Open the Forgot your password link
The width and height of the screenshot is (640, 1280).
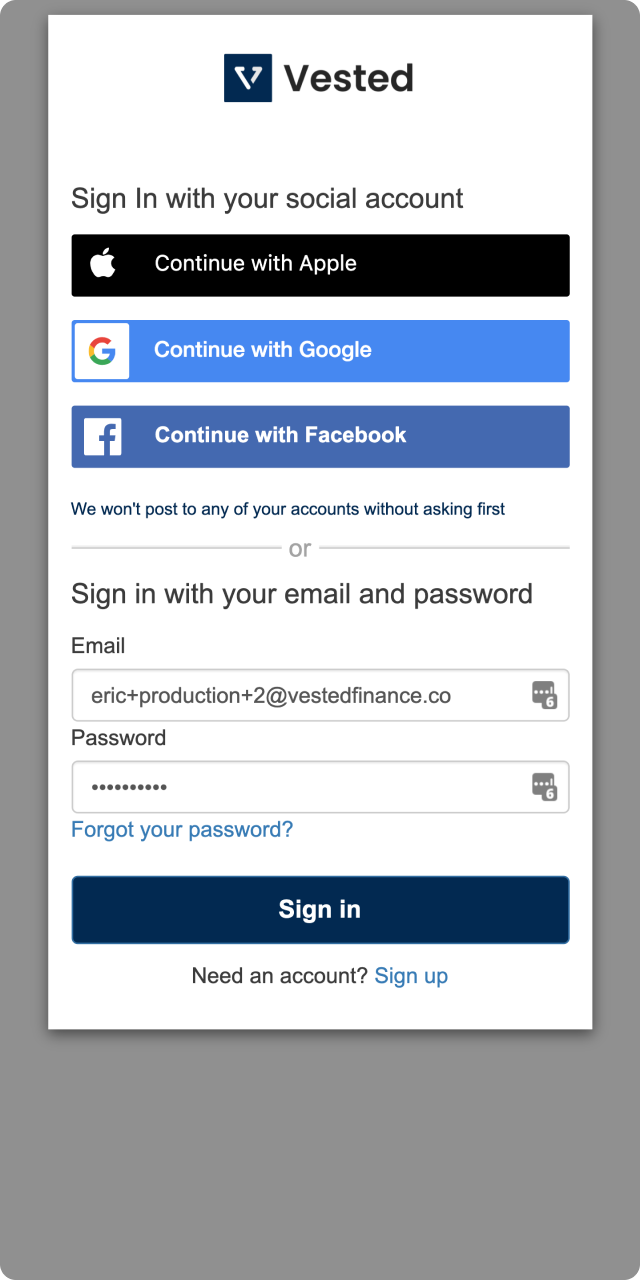pyautogui.click(x=182, y=830)
